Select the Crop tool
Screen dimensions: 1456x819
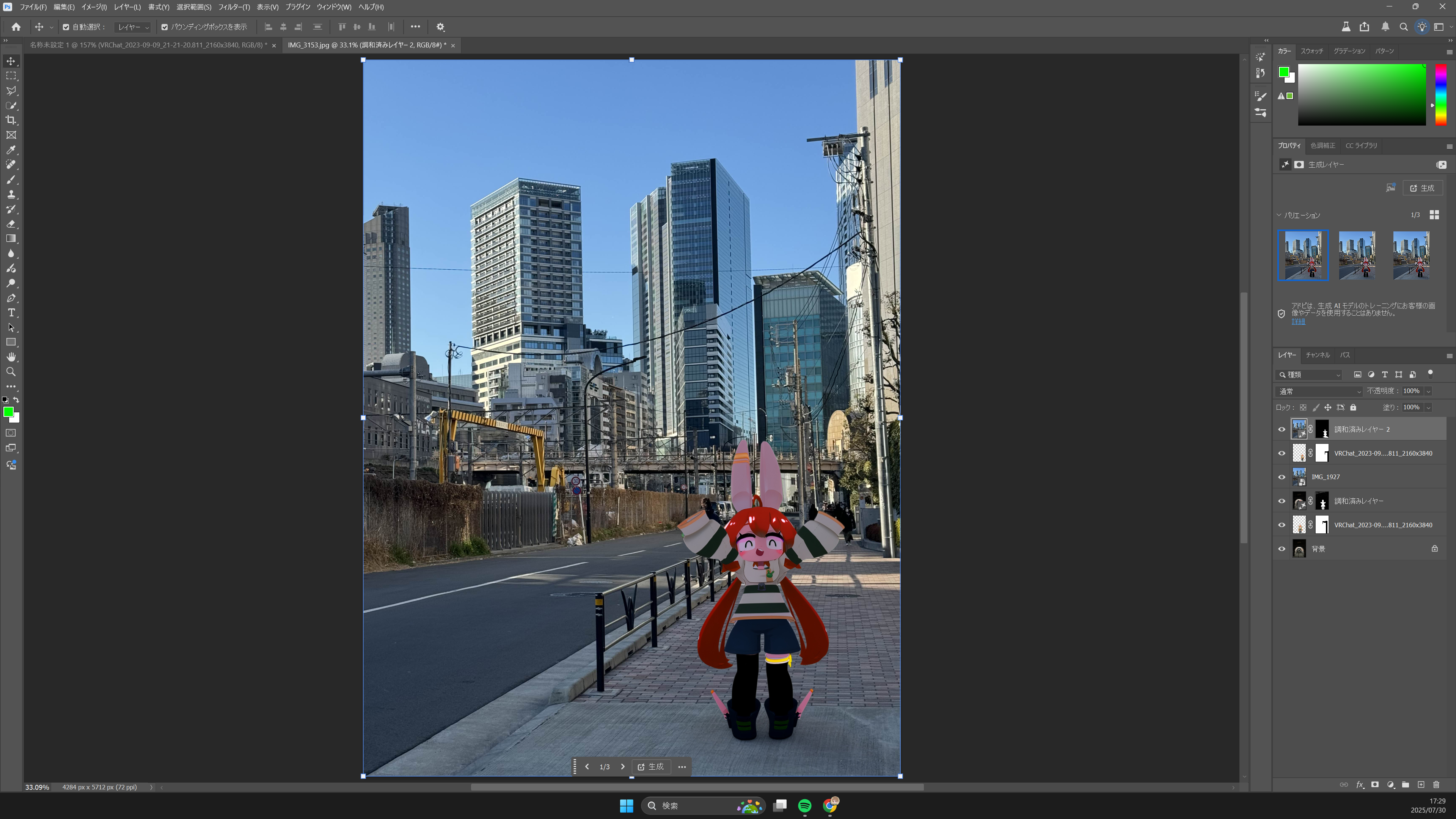[x=11, y=120]
